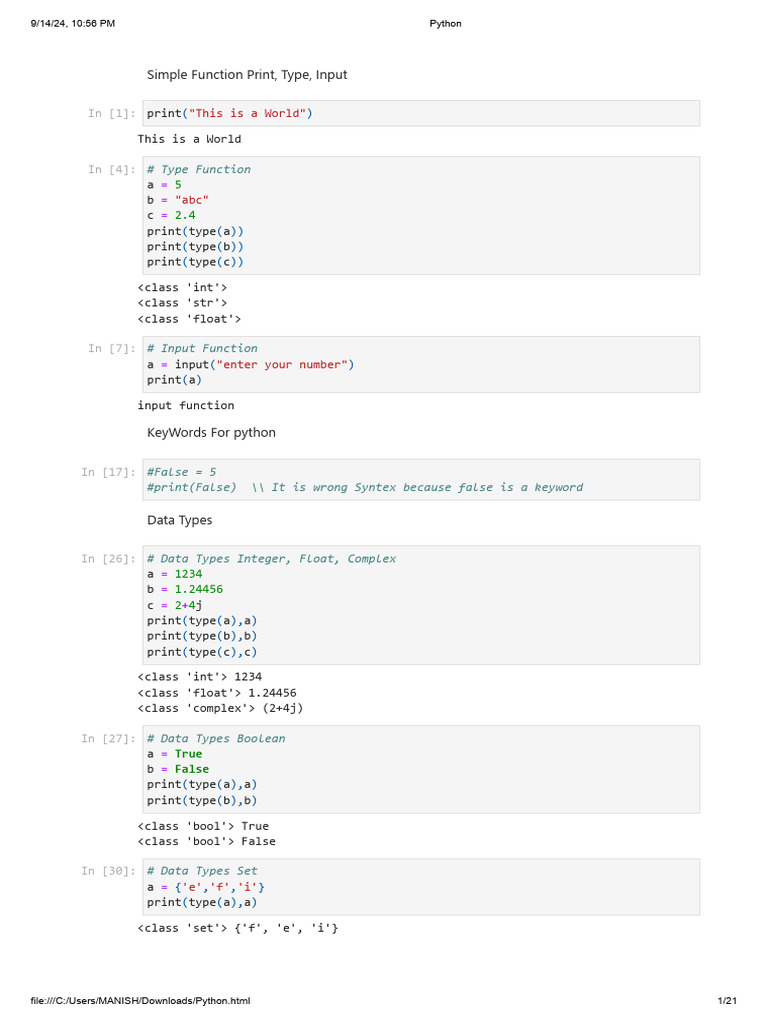Click the Type Function code cell

[x=421, y=216]
